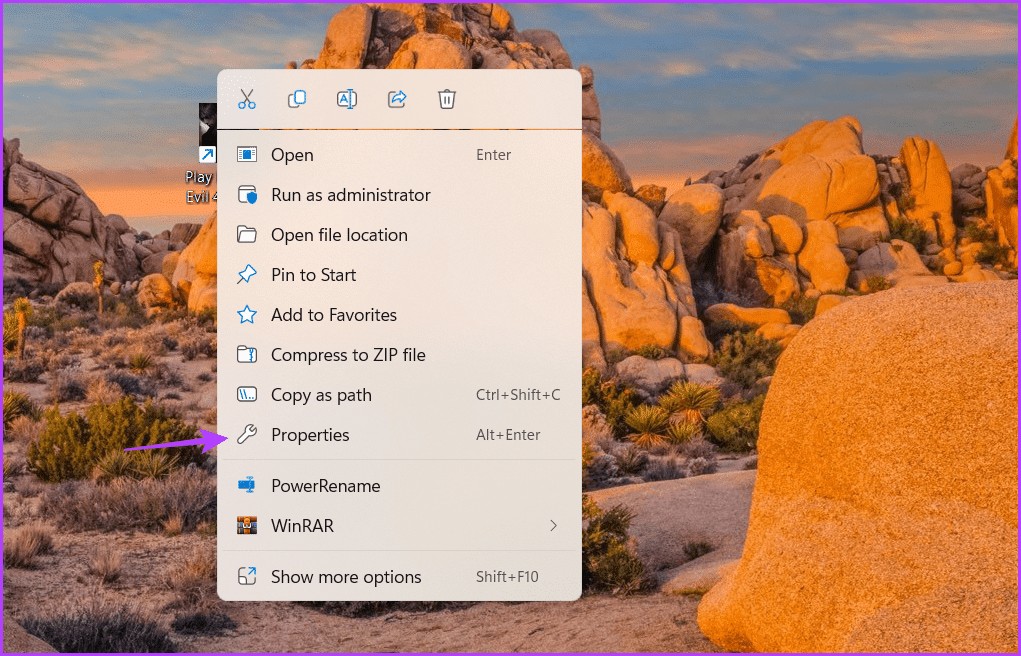Image resolution: width=1021 pixels, height=656 pixels.
Task: Click the shield icon beside Run as administrator
Action: click(247, 195)
